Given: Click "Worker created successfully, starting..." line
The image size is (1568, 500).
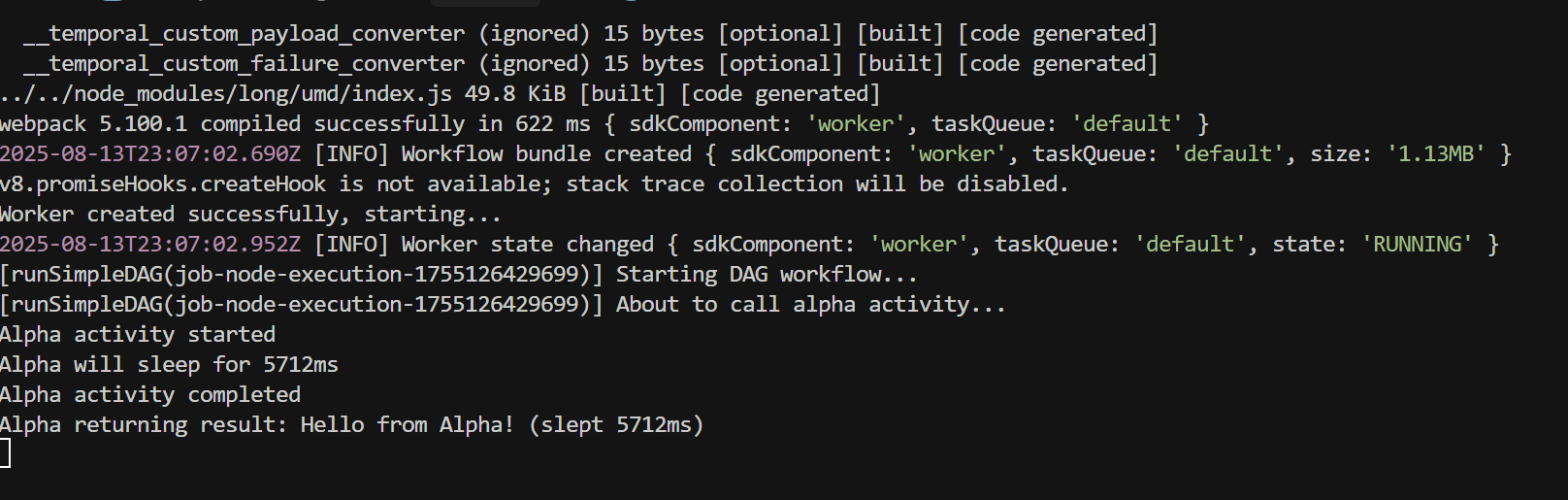Looking at the screenshot, I should click(250, 215).
